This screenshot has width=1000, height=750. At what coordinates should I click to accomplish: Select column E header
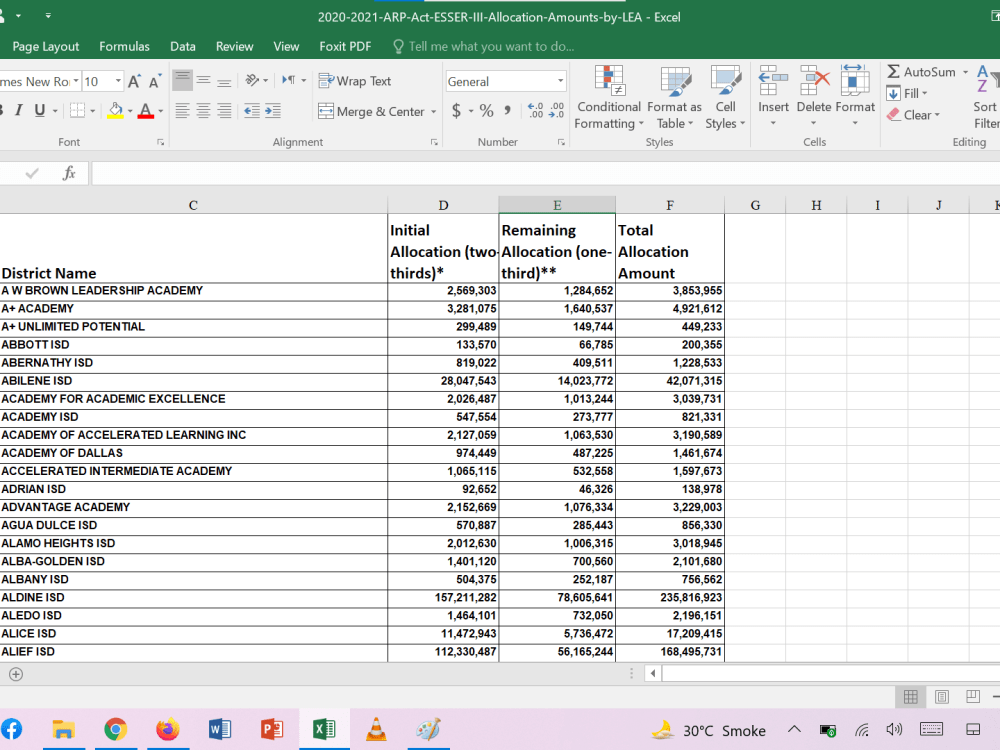[557, 205]
